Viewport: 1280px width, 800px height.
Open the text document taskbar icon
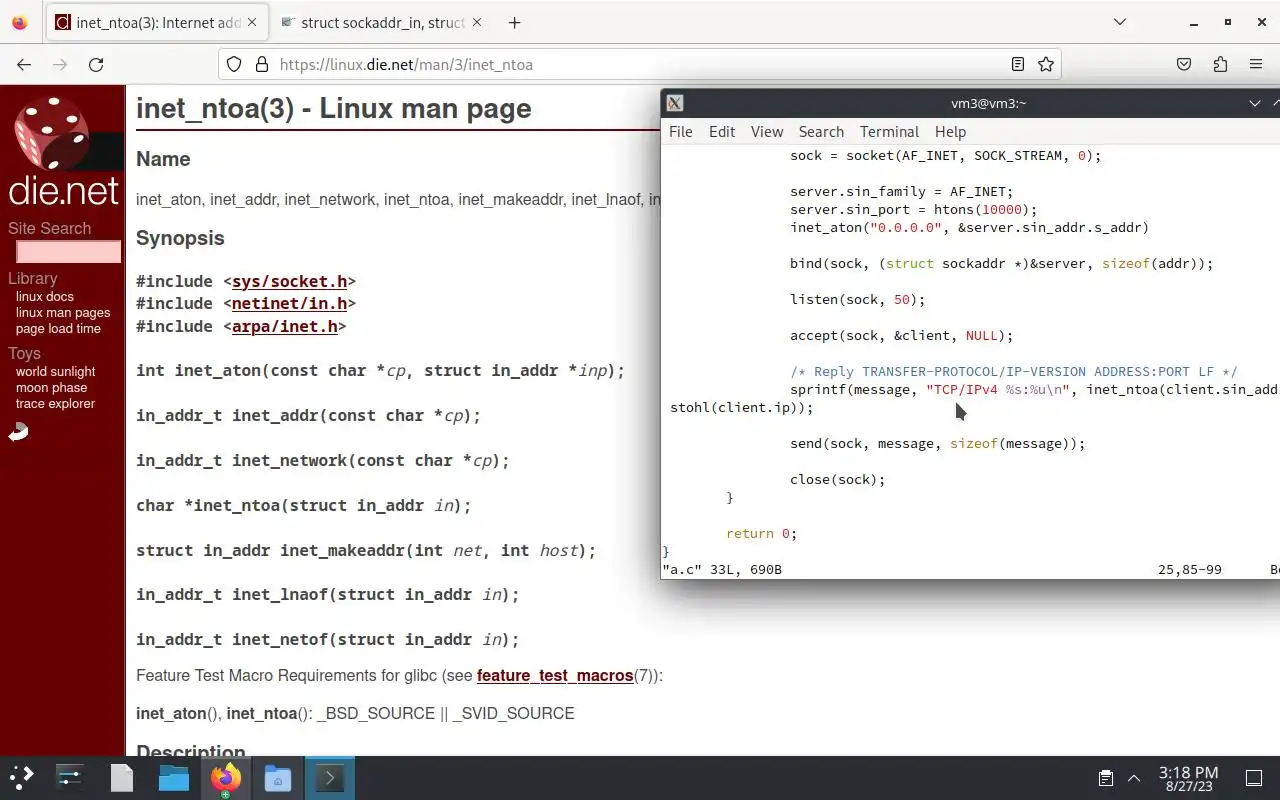[122, 777]
